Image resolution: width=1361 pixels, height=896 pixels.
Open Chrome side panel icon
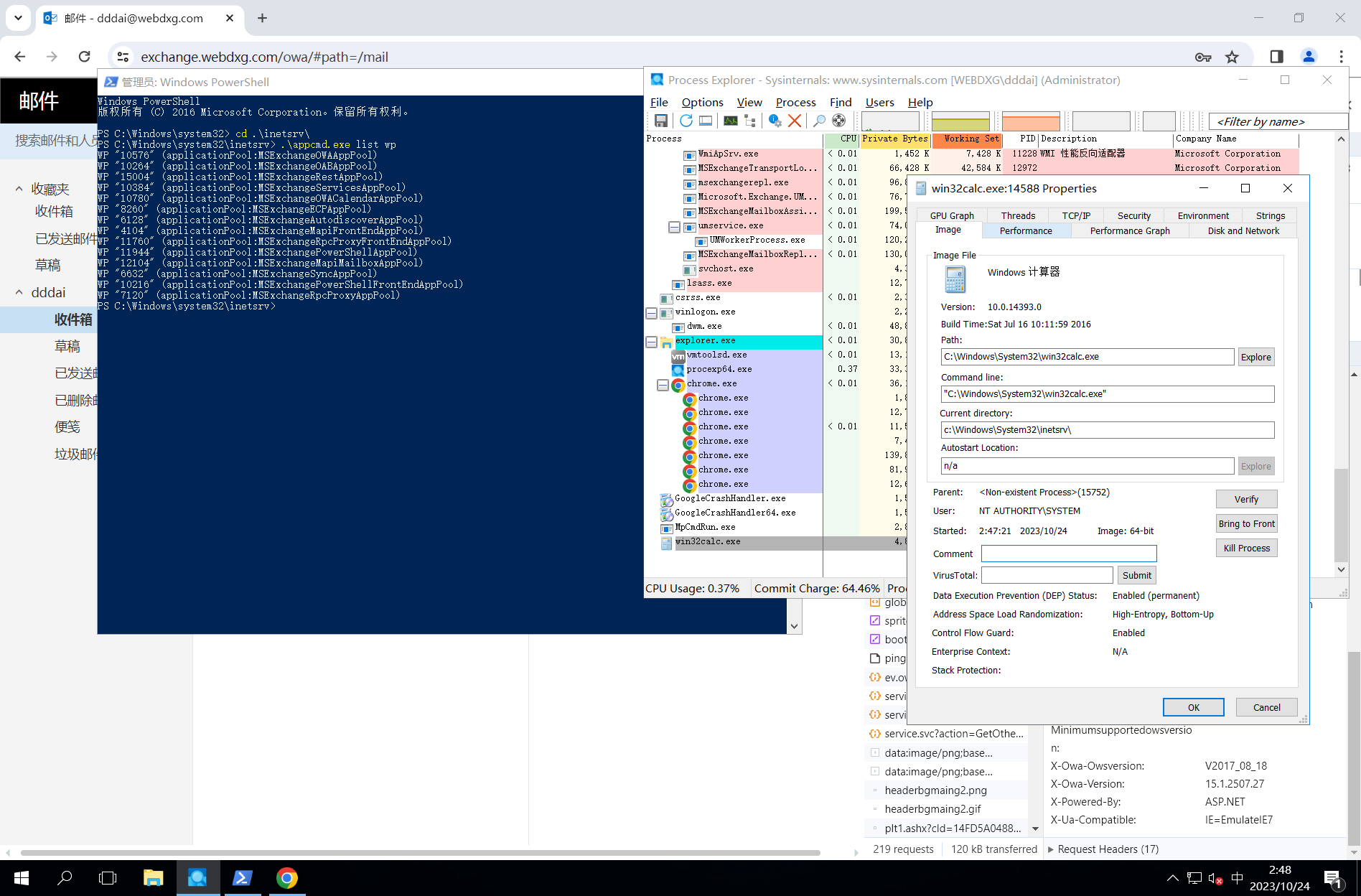point(1276,57)
